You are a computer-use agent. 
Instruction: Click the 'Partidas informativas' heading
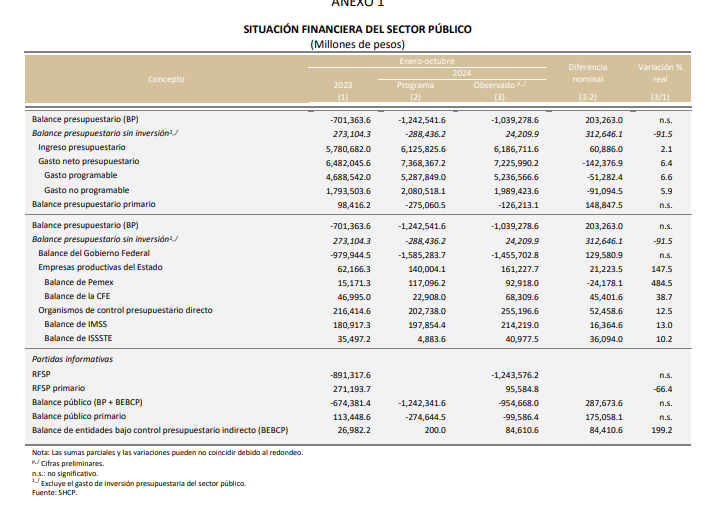coord(72,359)
